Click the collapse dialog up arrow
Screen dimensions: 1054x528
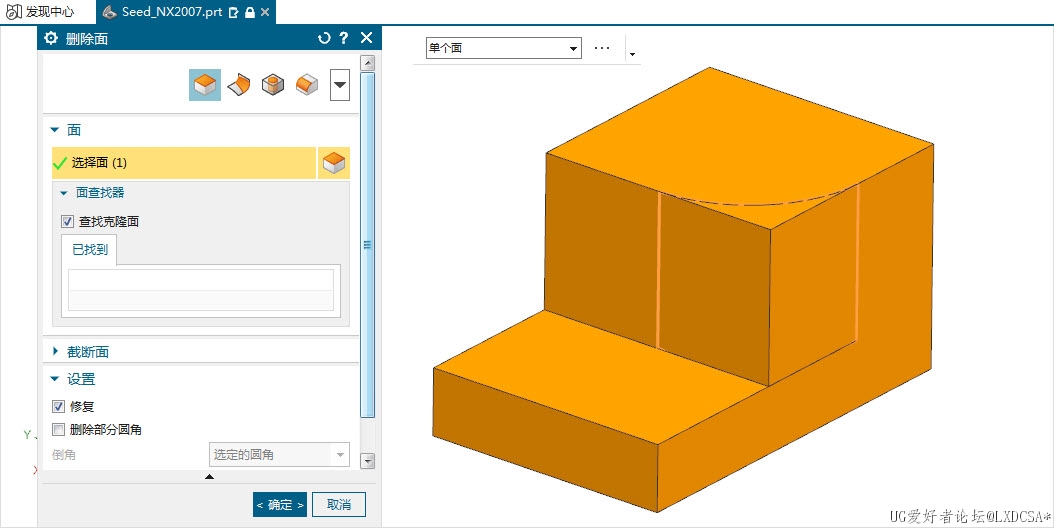click(209, 476)
